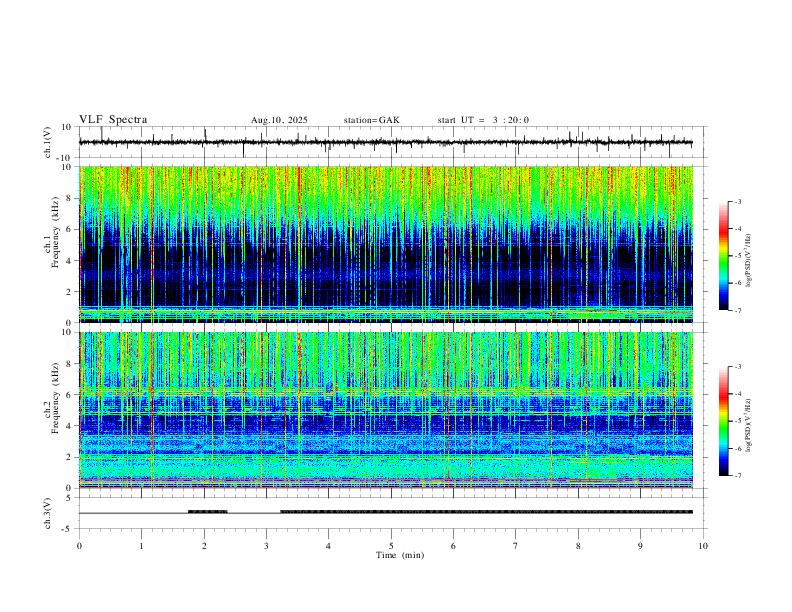Click the ch.1 spectrogram color scale bar
The height and width of the screenshot is (612, 792).
pyautogui.click(x=723, y=256)
